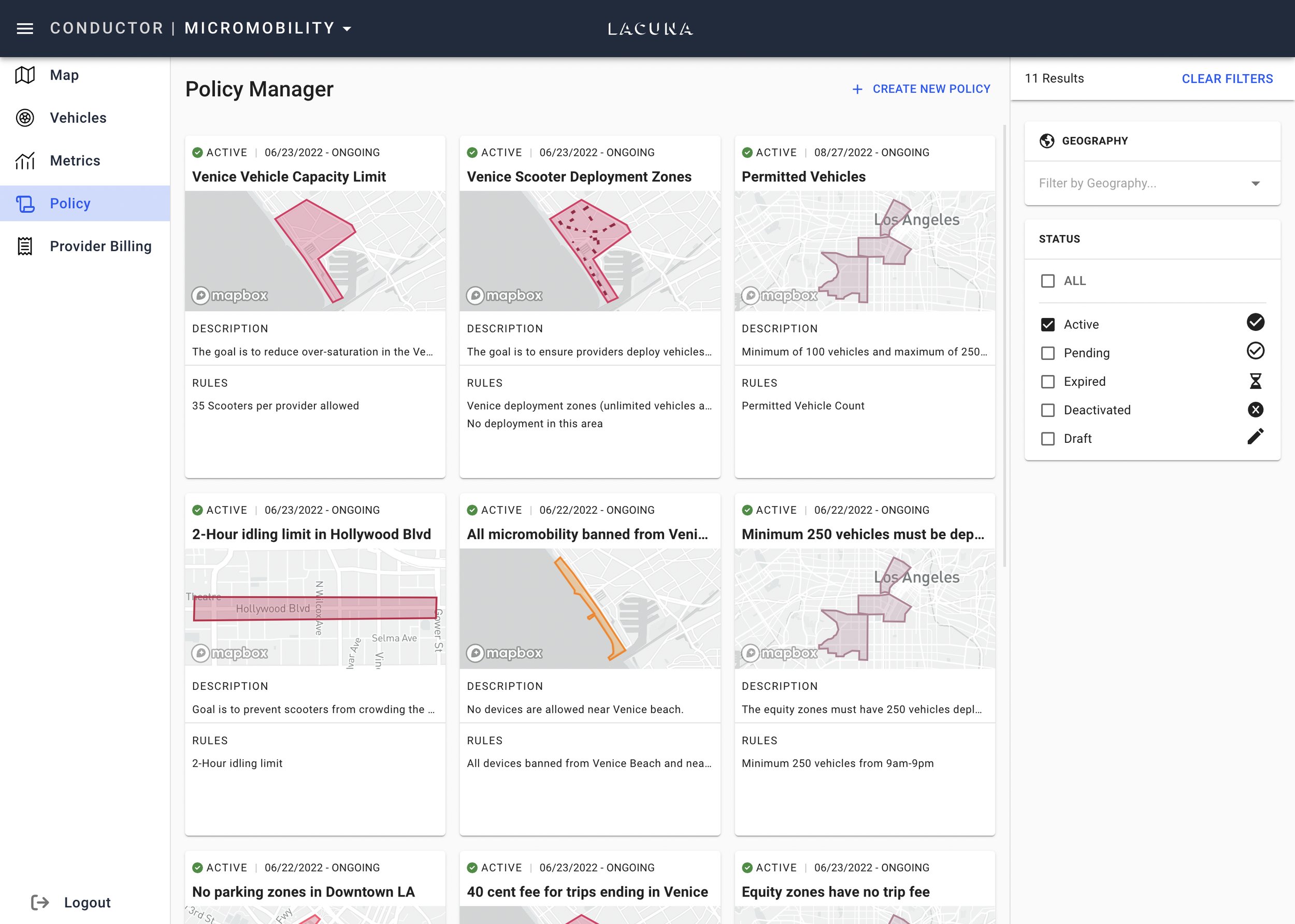
Task: Click the plus icon beside Create New Policy
Action: (857, 89)
